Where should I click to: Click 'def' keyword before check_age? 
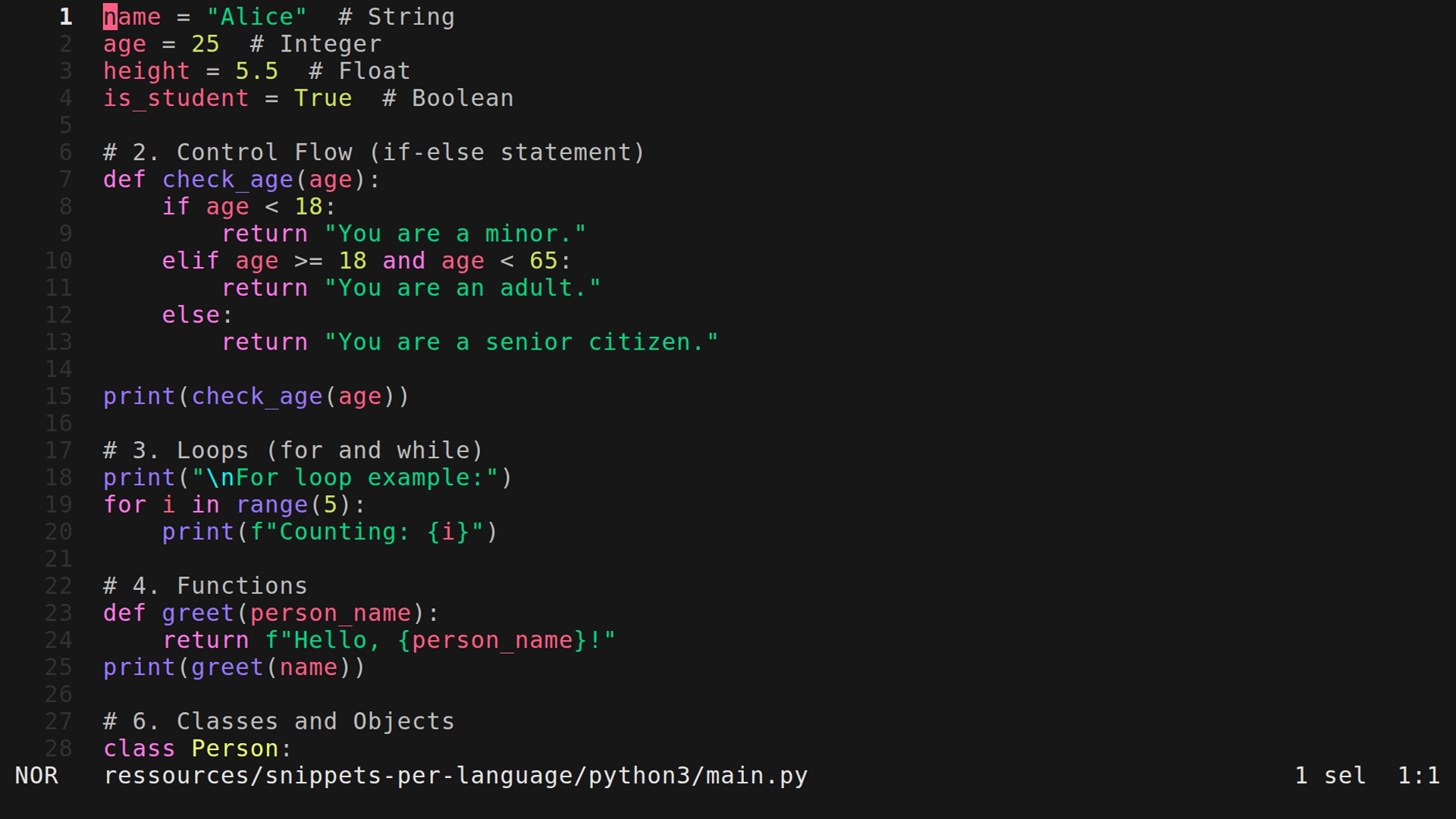click(125, 180)
